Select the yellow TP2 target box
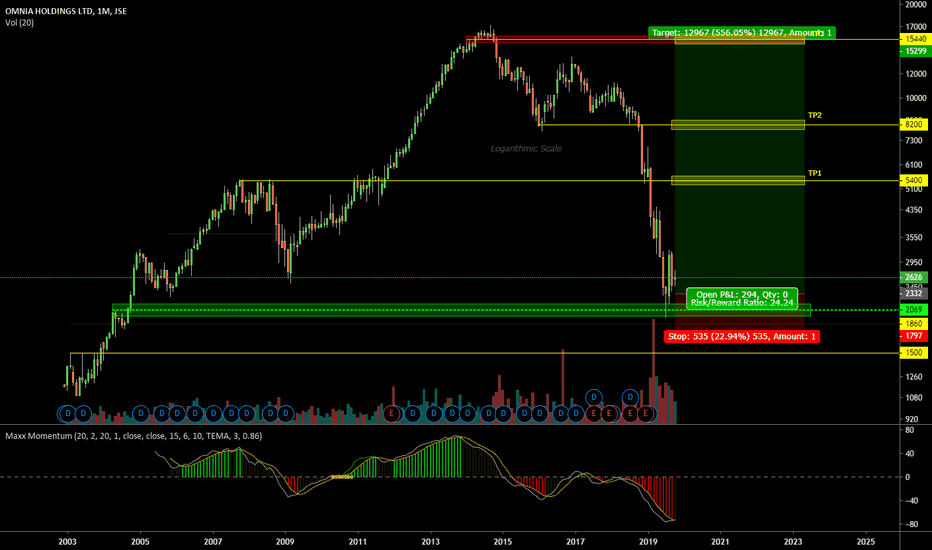 738,124
